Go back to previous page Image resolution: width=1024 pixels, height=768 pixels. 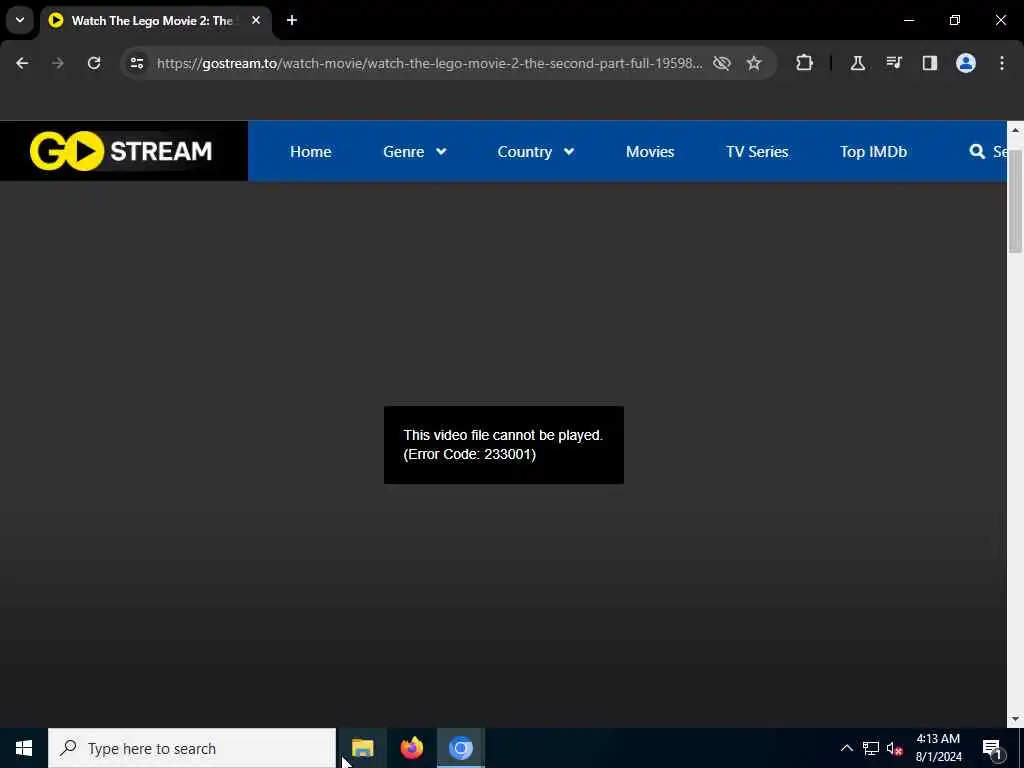click(x=22, y=63)
